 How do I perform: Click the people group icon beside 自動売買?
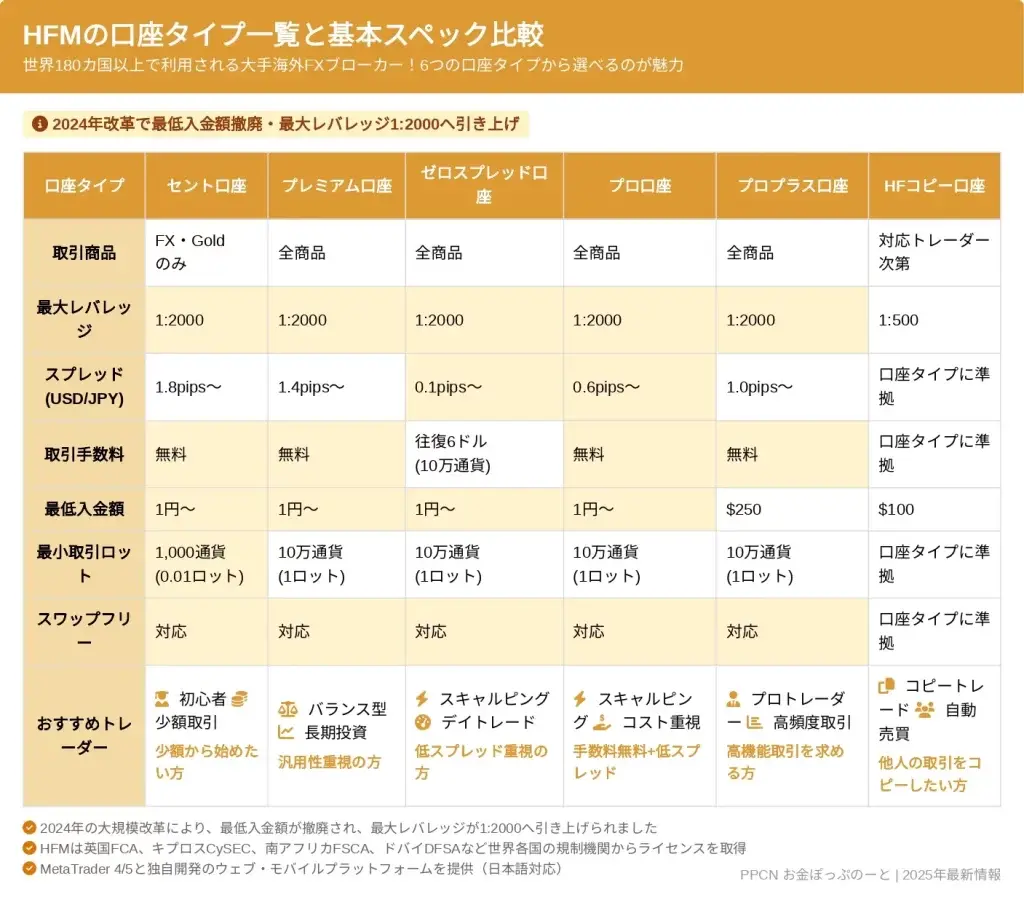(924, 709)
